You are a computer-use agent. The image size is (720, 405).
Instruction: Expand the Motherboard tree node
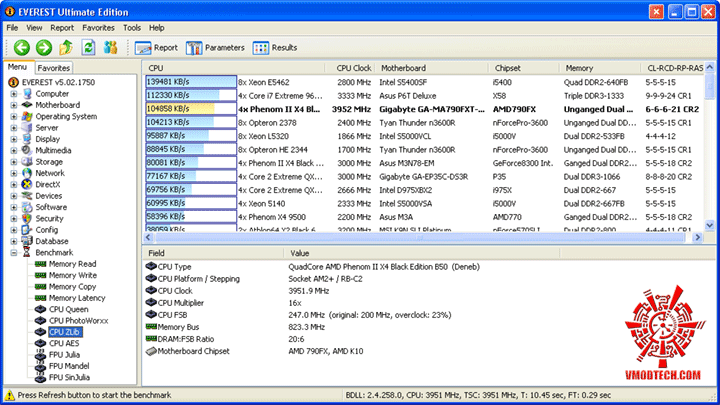(14, 105)
